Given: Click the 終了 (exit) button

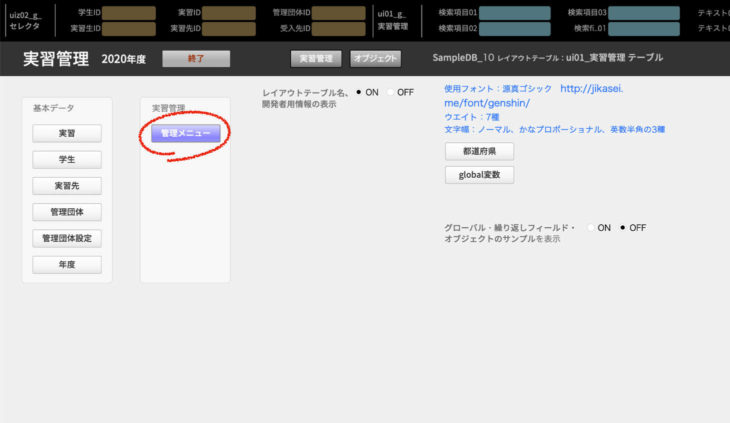Looking at the screenshot, I should (x=195, y=59).
